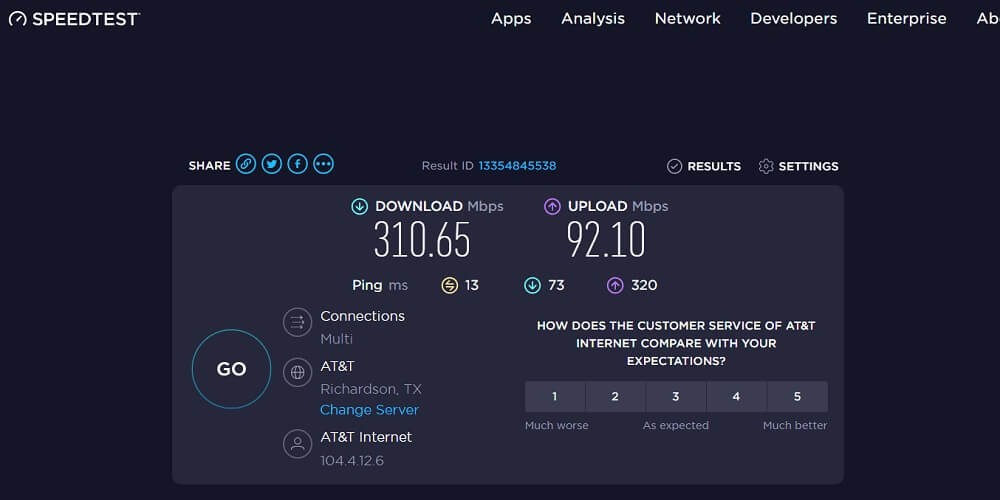The height and width of the screenshot is (500, 1000).
Task: Click the AT&T server globe icon
Action: [297, 372]
